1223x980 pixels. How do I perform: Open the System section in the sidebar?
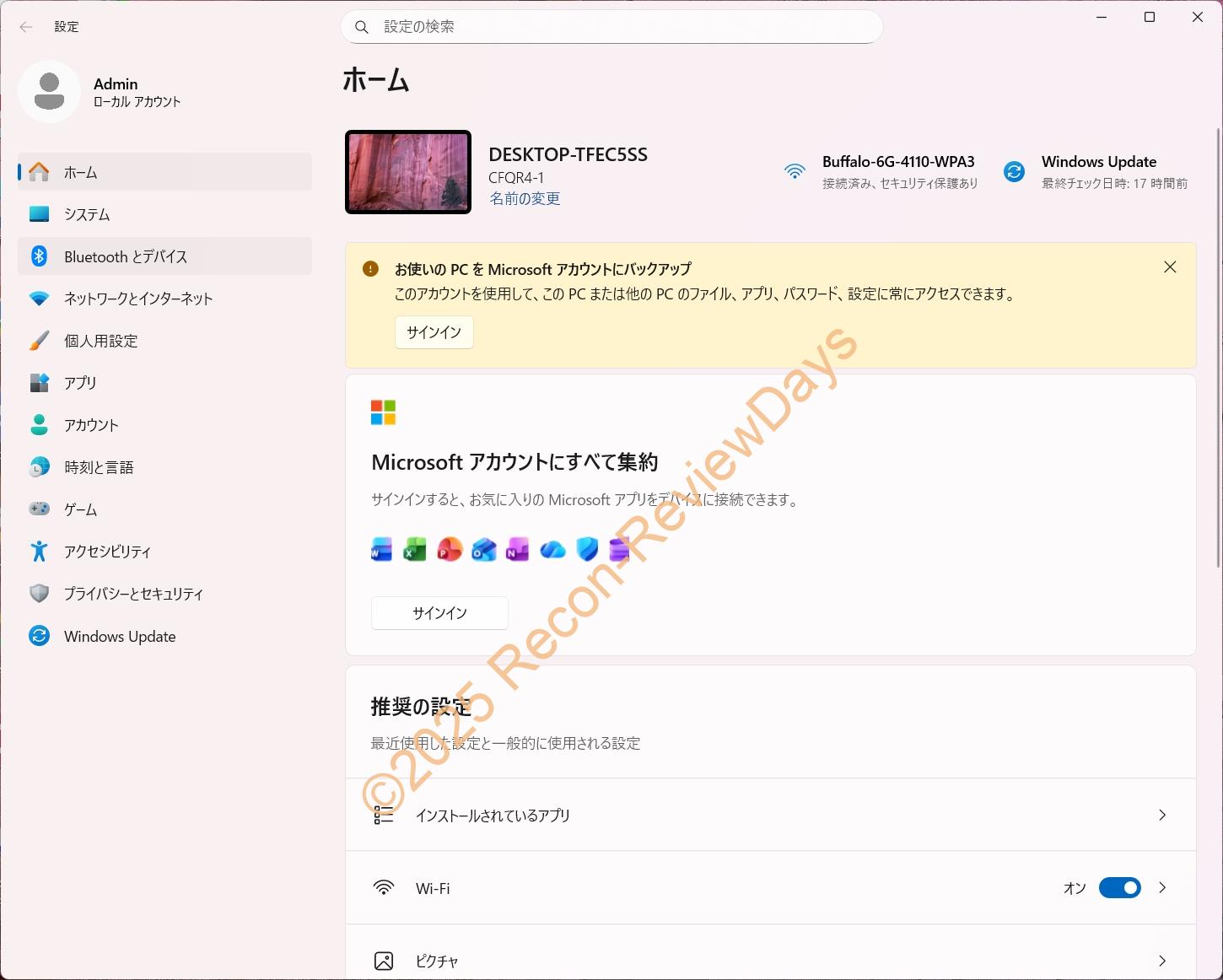87,214
